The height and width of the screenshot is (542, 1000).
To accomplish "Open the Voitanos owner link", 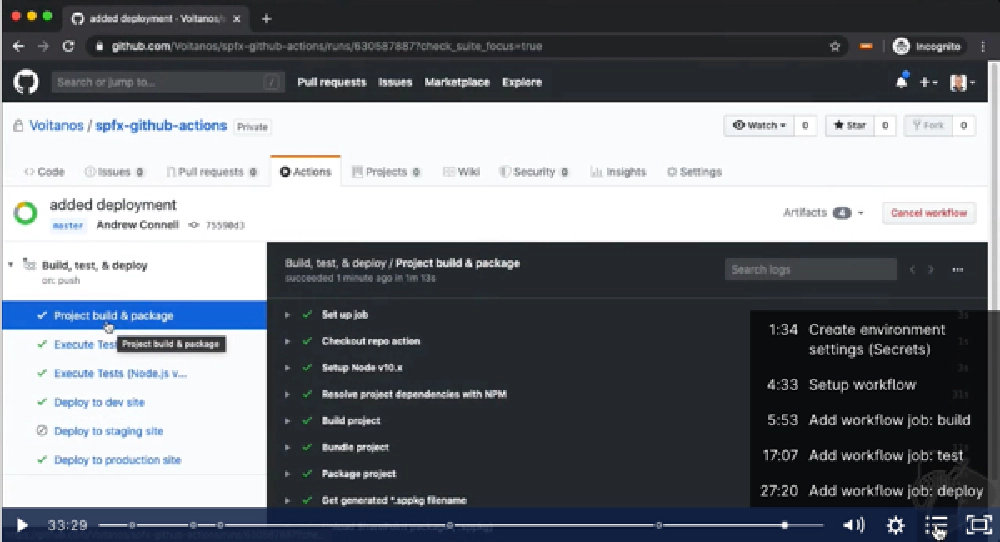I will [x=56, y=126].
